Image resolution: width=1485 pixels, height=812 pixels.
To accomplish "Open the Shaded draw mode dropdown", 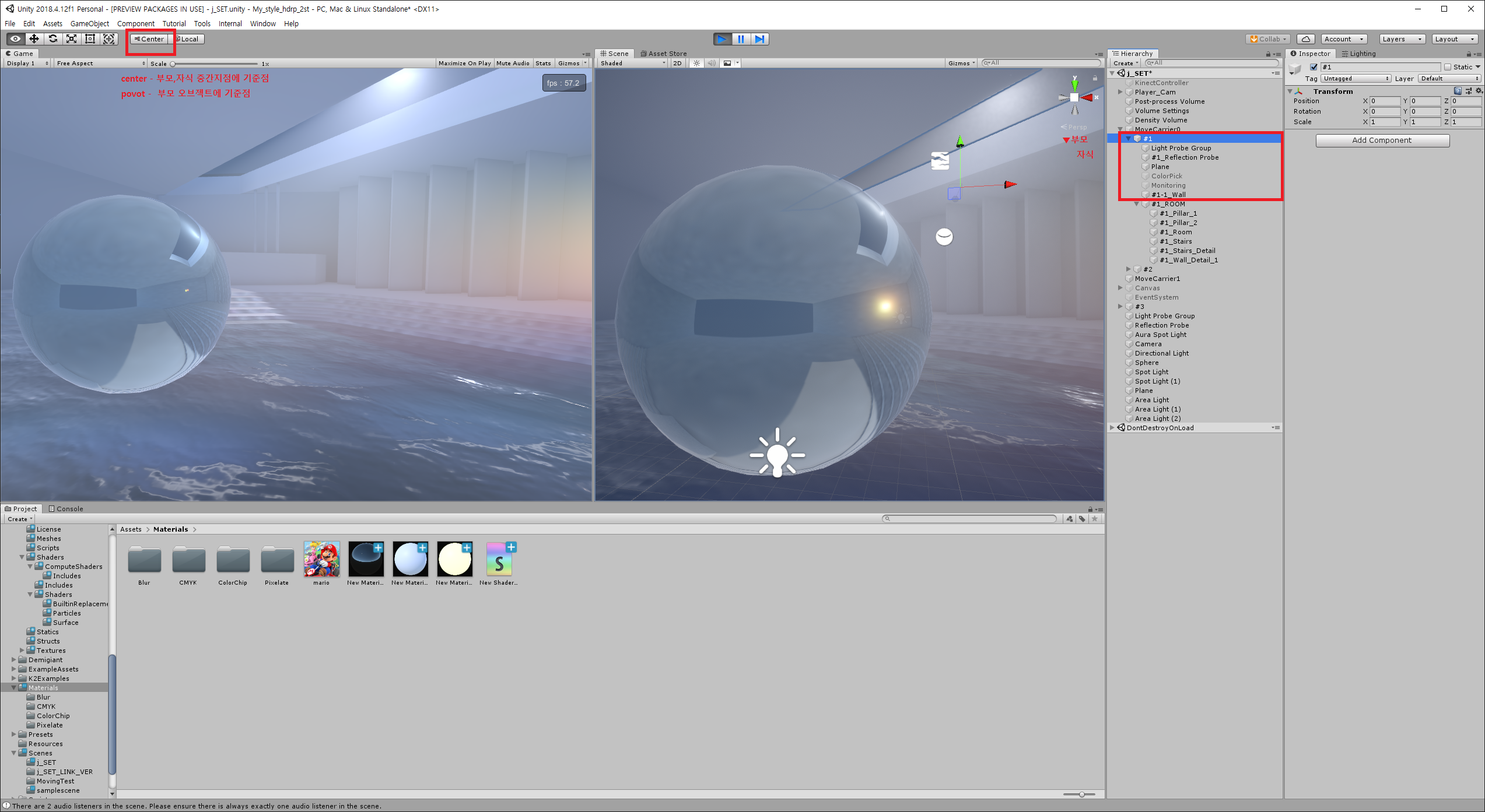I will coord(632,63).
